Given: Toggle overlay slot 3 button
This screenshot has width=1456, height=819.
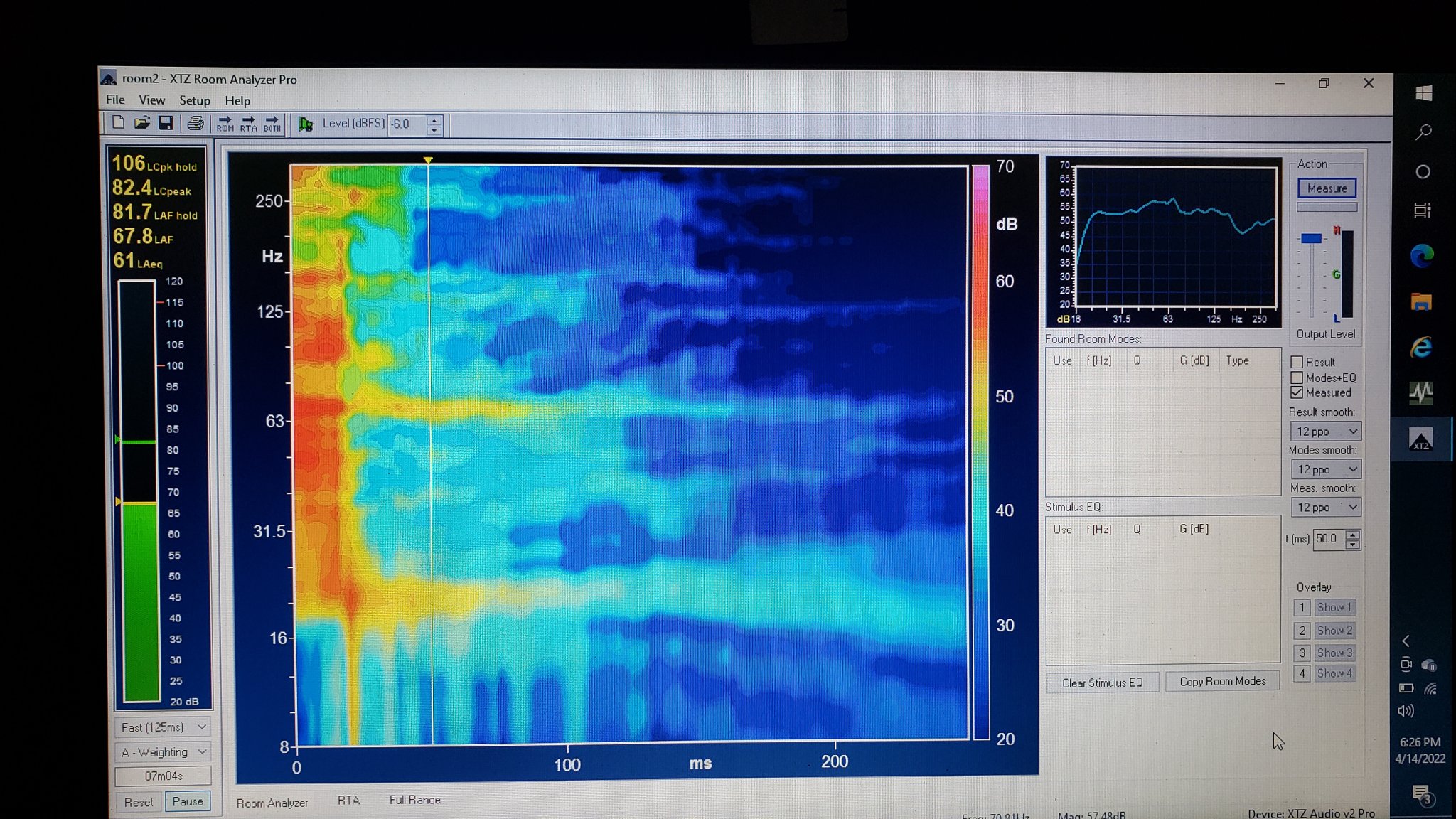Looking at the screenshot, I should pos(1302,653).
